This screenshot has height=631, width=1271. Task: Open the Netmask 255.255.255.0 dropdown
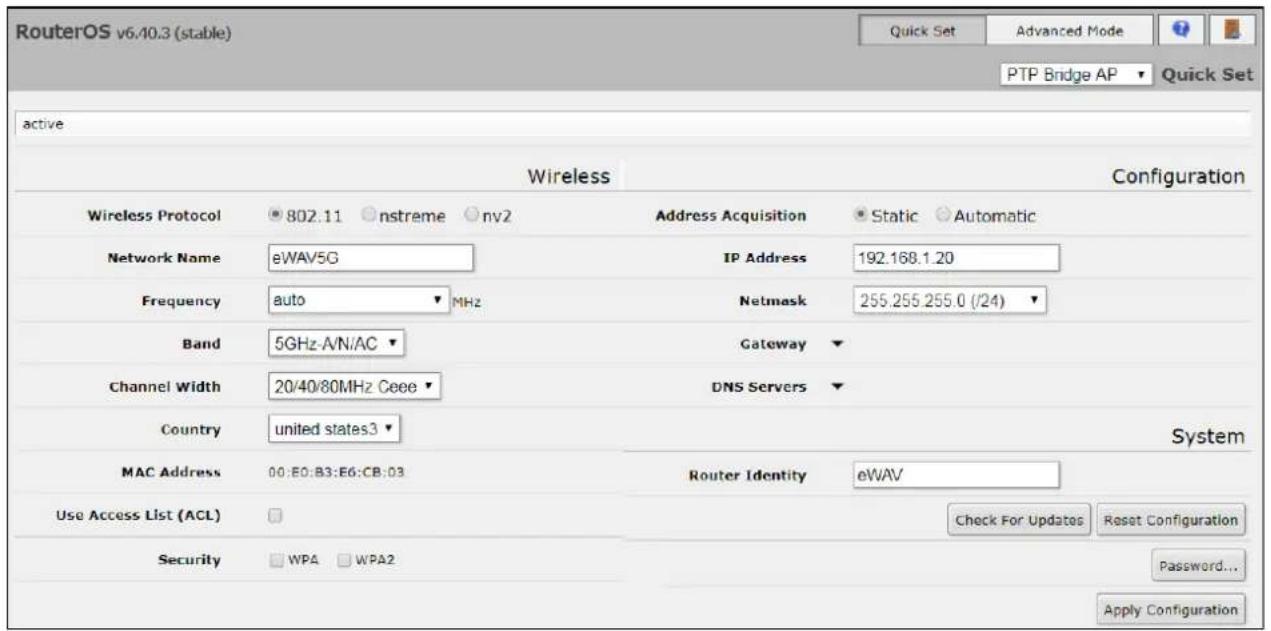pyautogui.click(x=950, y=299)
